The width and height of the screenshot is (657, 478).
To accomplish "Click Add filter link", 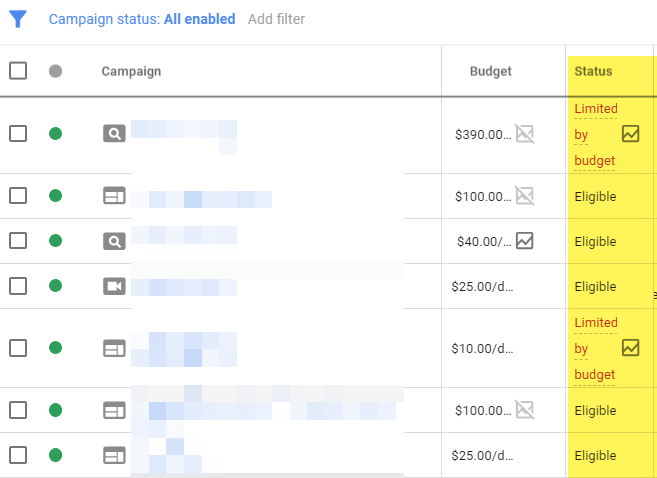I will [276, 19].
